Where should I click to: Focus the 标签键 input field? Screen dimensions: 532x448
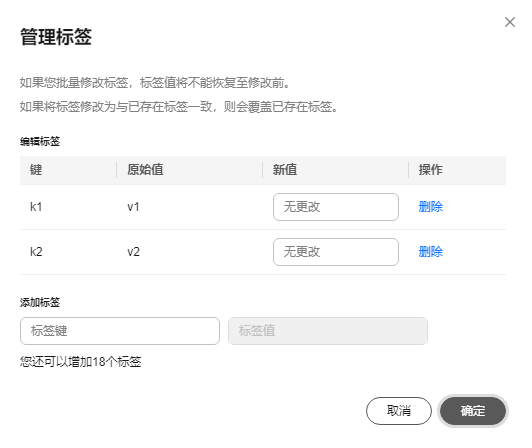(x=120, y=331)
